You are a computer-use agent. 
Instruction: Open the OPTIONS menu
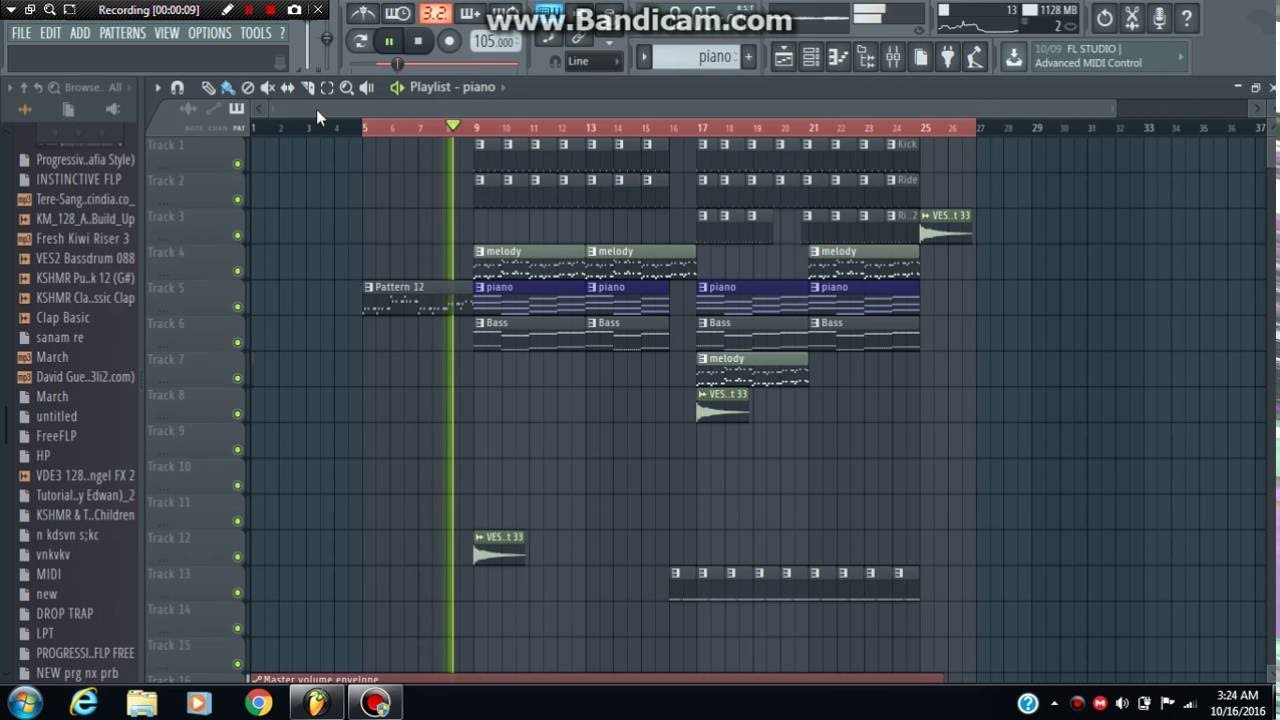click(x=209, y=33)
